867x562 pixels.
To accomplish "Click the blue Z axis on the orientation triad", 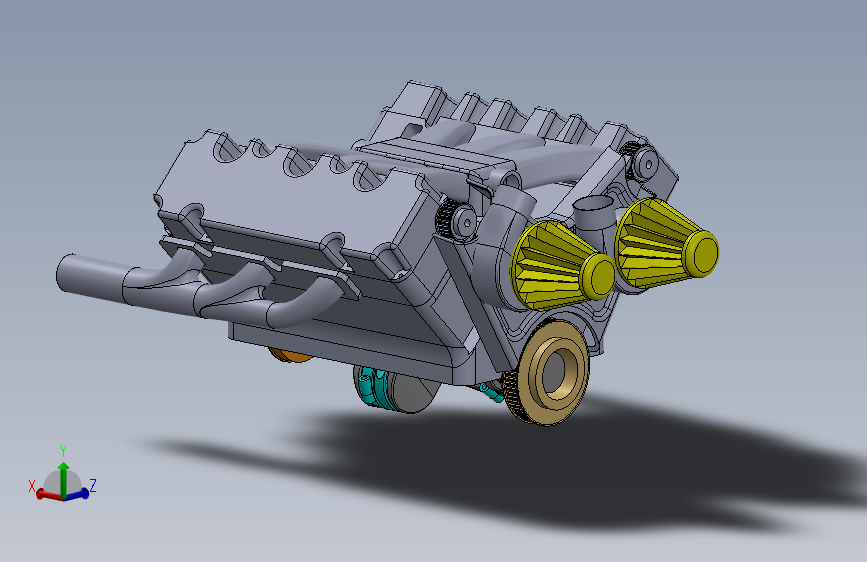I will [x=78, y=493].
